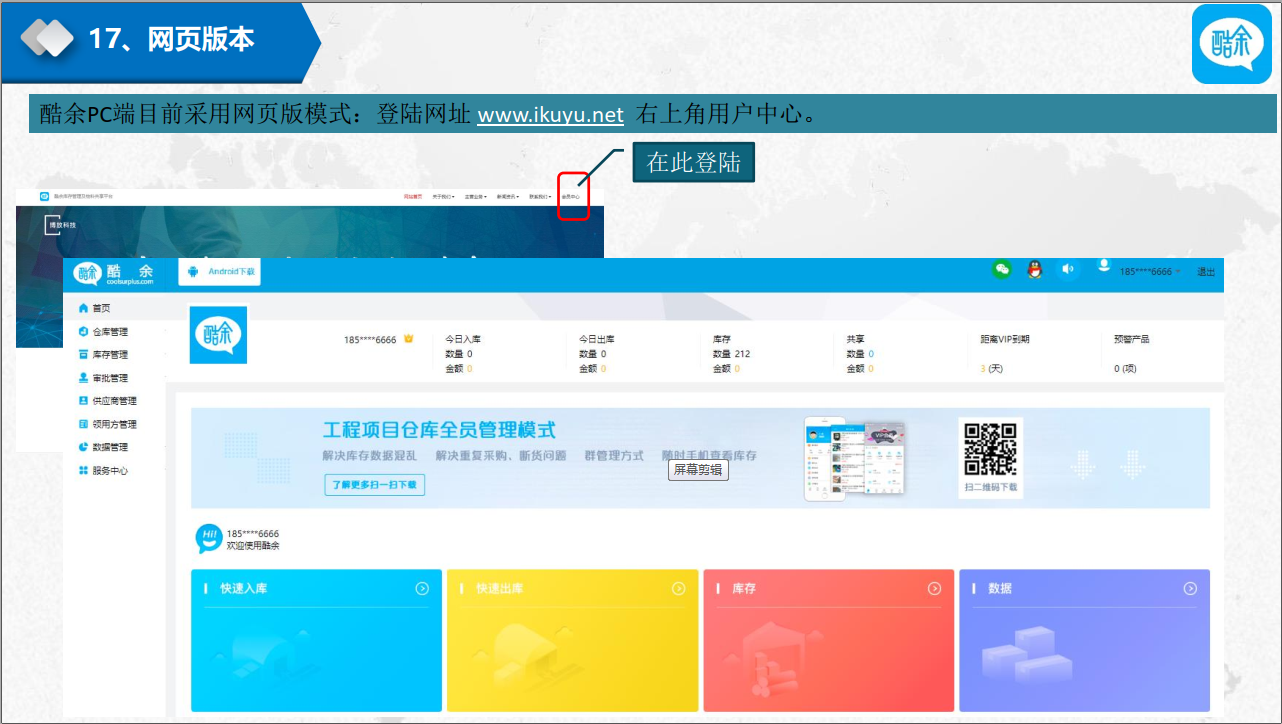Click the small blue website logo icon
Viewport: 1282px width, 724px height.
pos(44,197)
